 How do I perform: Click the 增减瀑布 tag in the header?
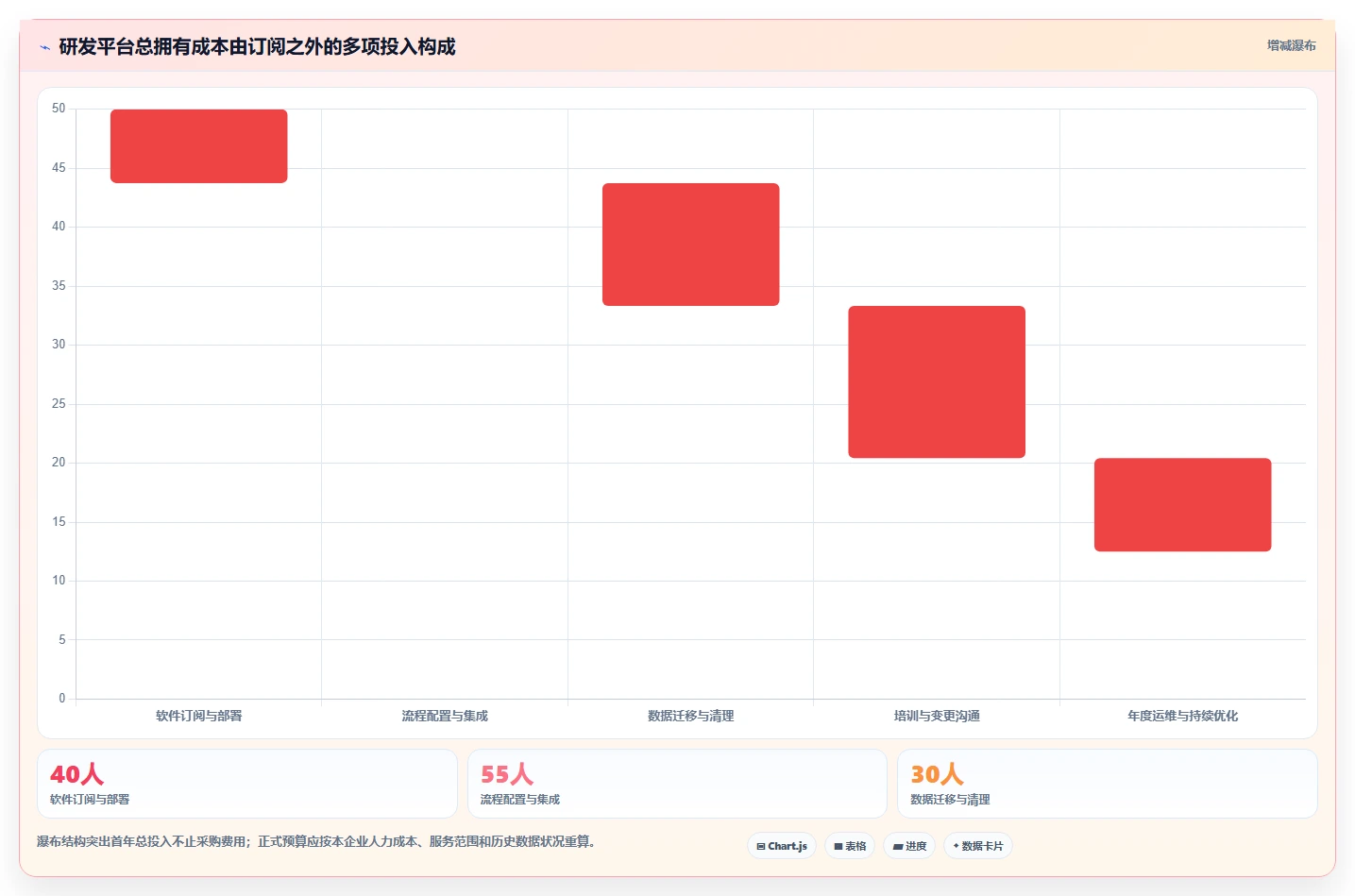coord(1291,45)
